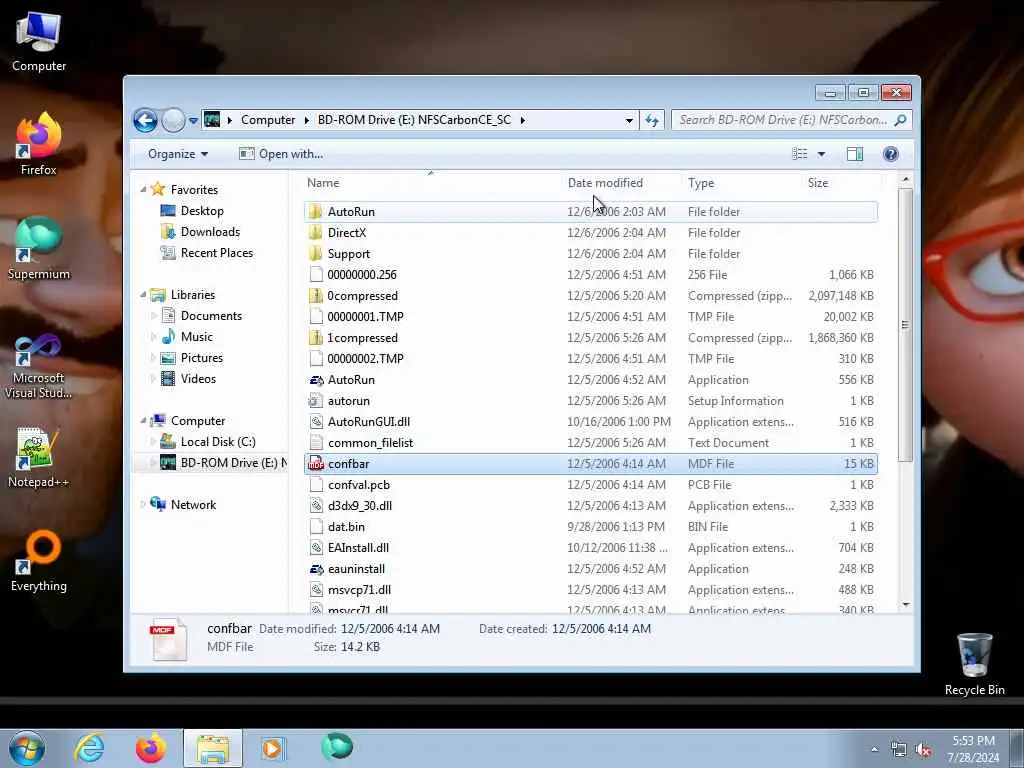Sort by the Type column header
Viewport: 1024px width, 768px height.
point(741,183)
